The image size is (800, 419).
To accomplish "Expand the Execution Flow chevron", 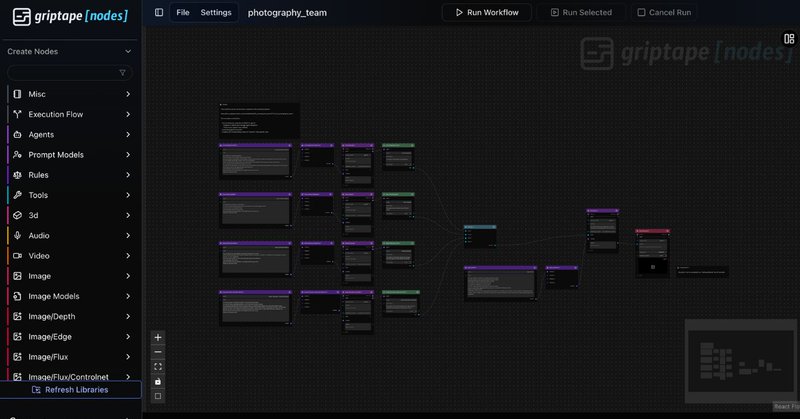I will point(128,114).
